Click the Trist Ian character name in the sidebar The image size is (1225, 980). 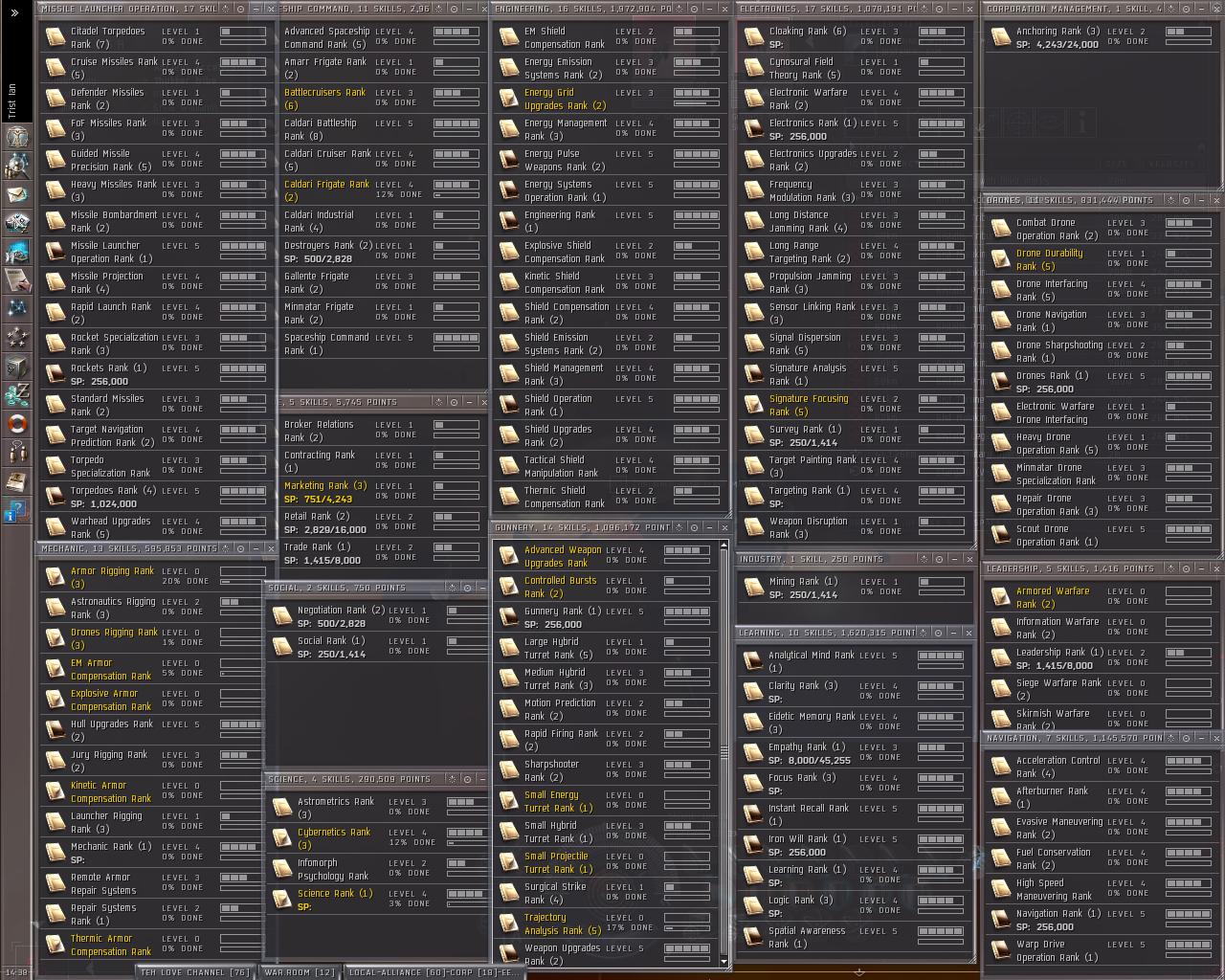tap(11, 100)
